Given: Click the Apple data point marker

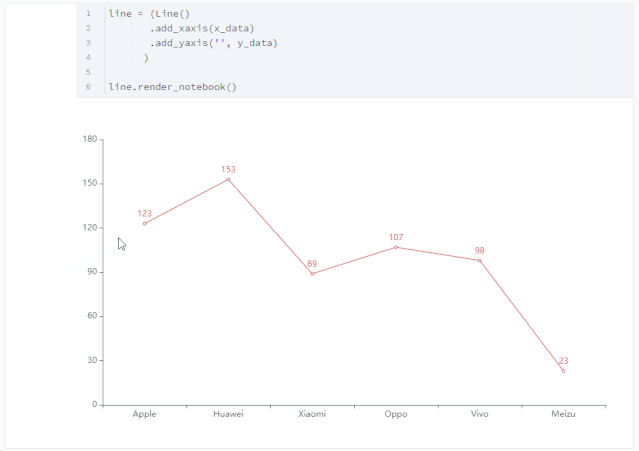Looking at the screenshot, I should (144, 223).
